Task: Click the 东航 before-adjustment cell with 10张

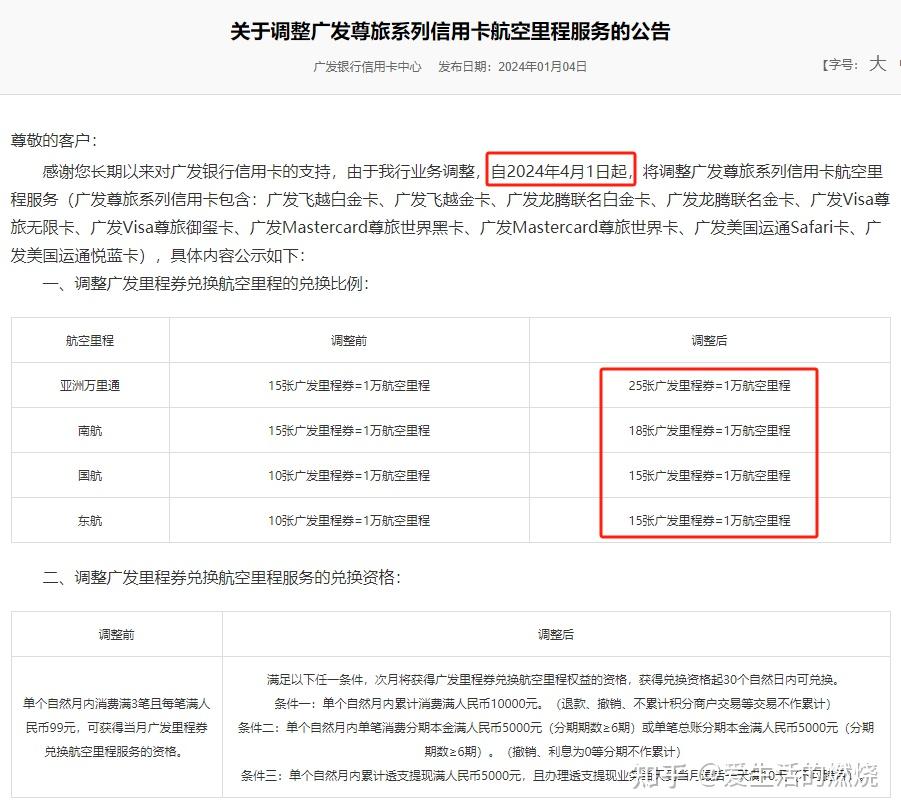Action: [x=349, y=521]
